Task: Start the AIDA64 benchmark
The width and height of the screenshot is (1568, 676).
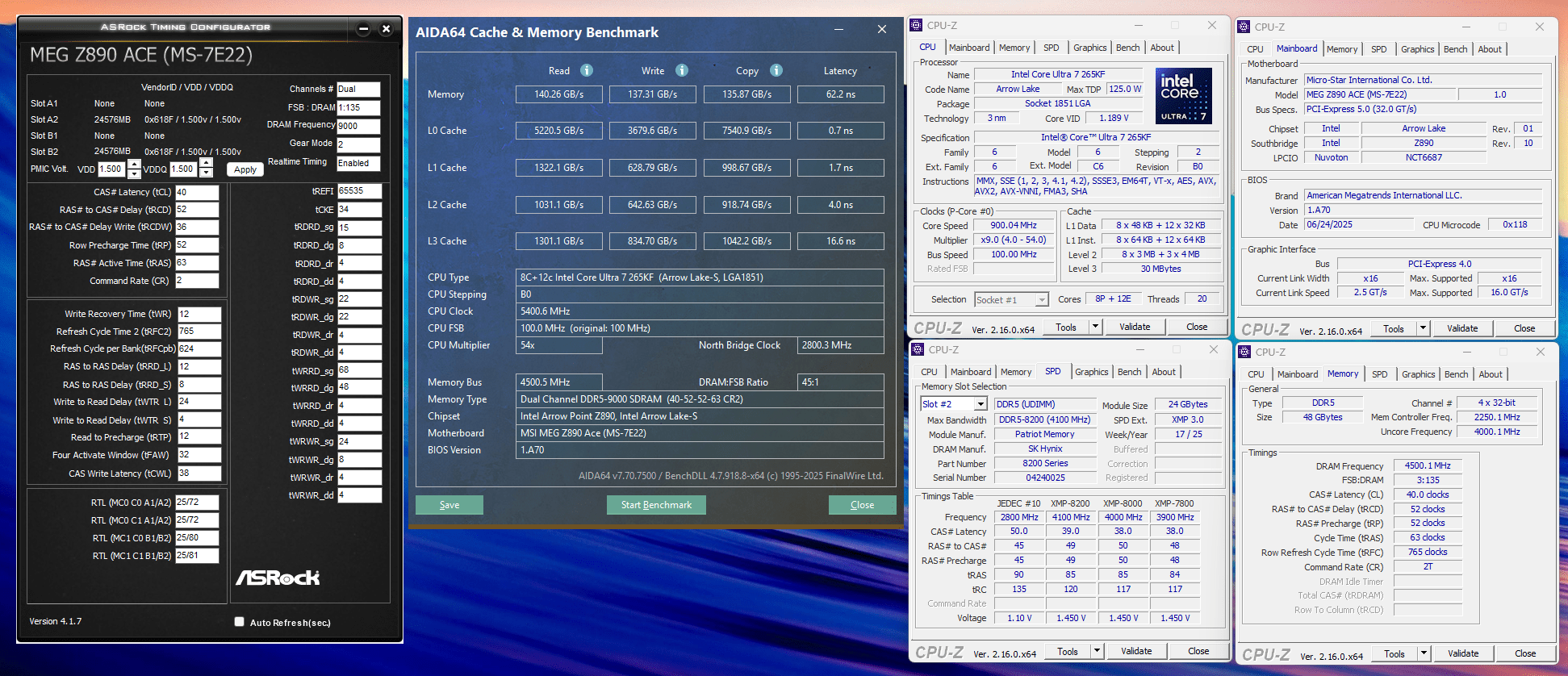Action: 656,505
